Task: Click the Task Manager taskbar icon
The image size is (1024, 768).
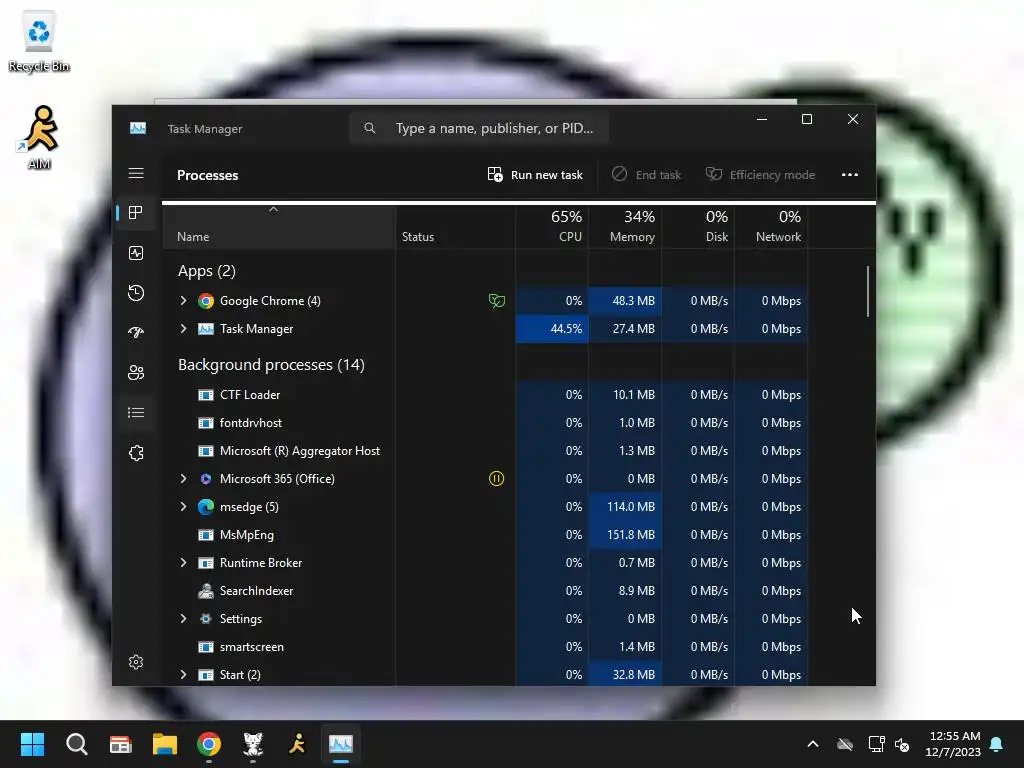Action: (341, 744)
